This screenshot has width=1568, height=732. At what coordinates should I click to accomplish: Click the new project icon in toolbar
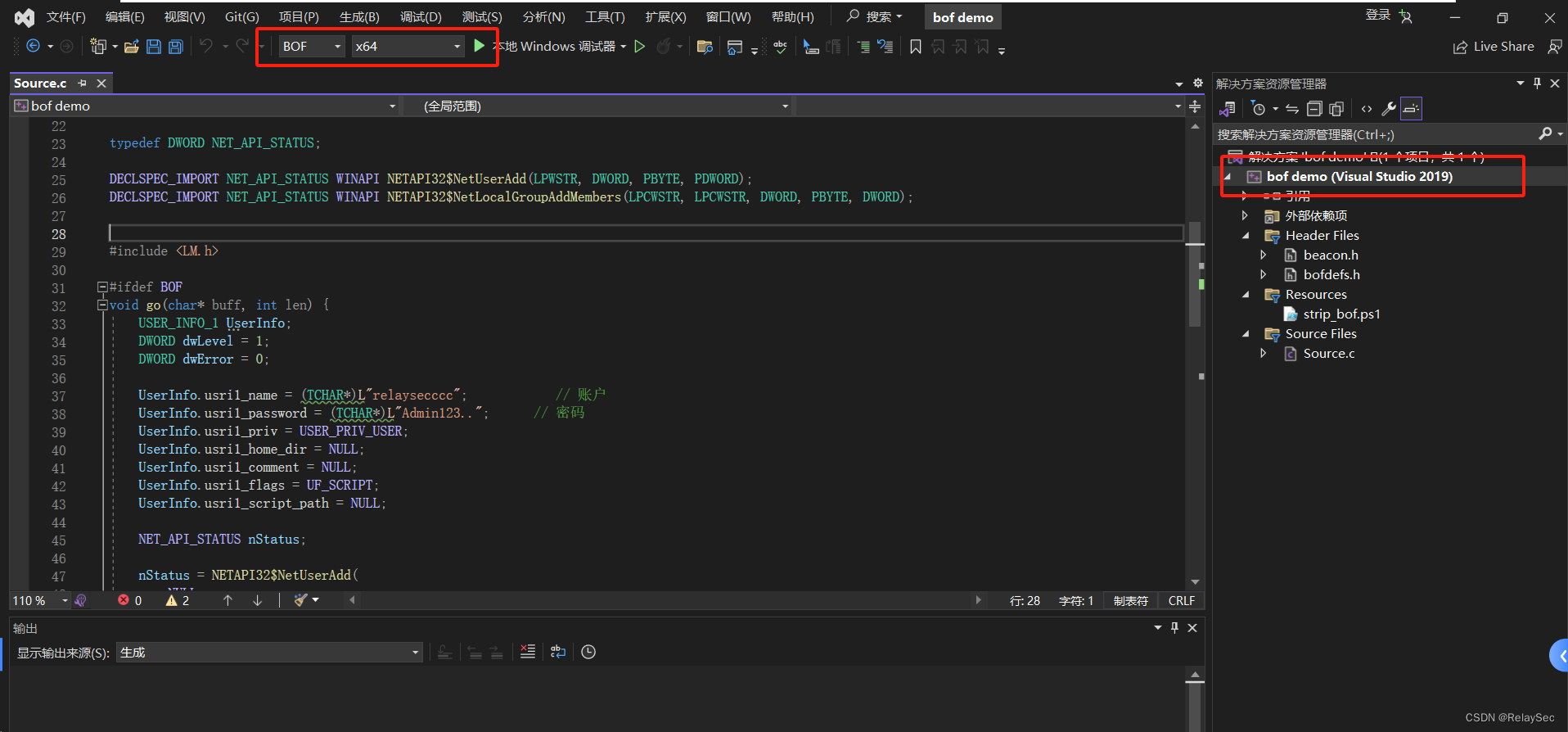point(99,47)
